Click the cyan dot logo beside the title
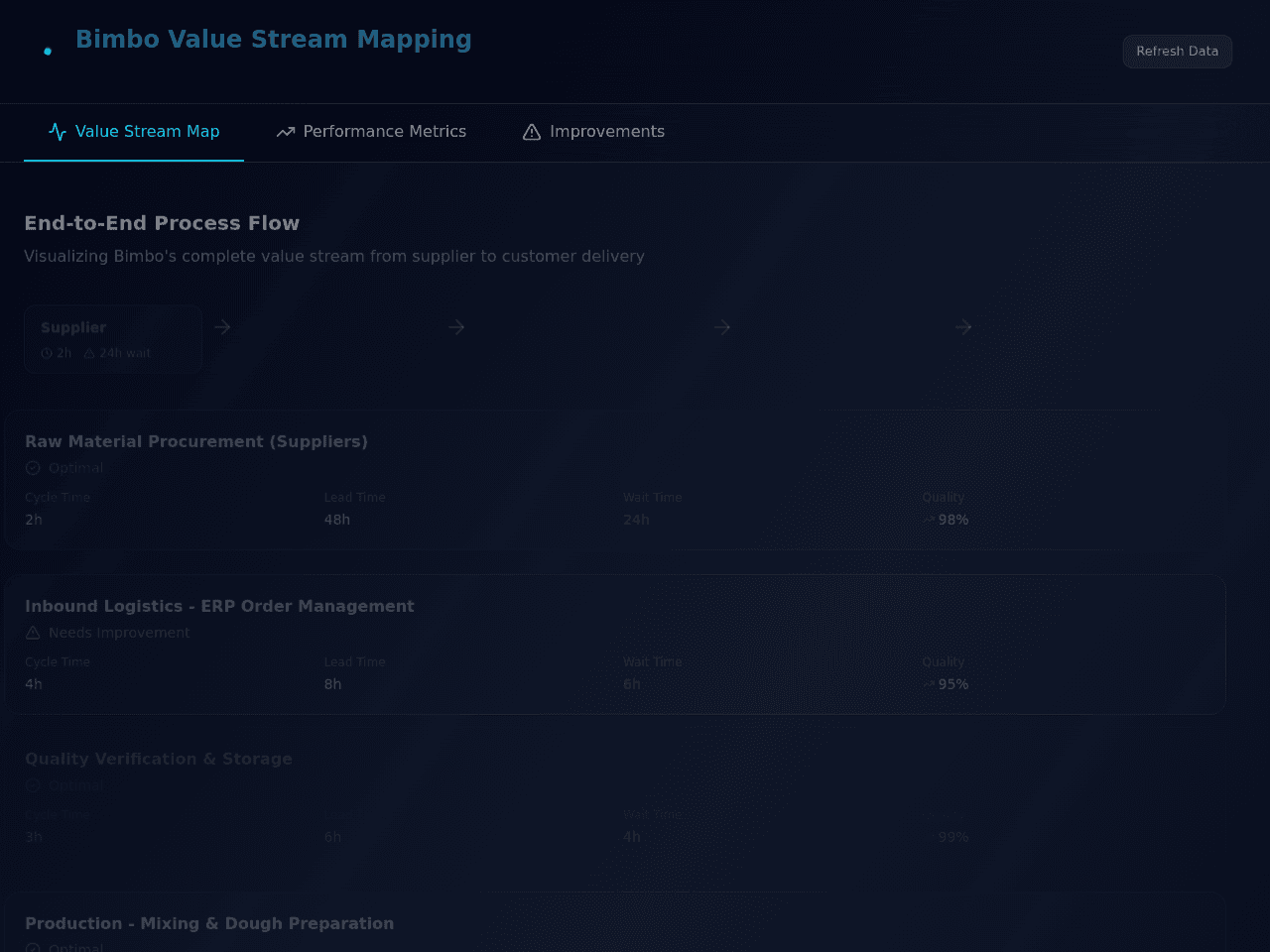1270x952 pixels. coord(48,52)
